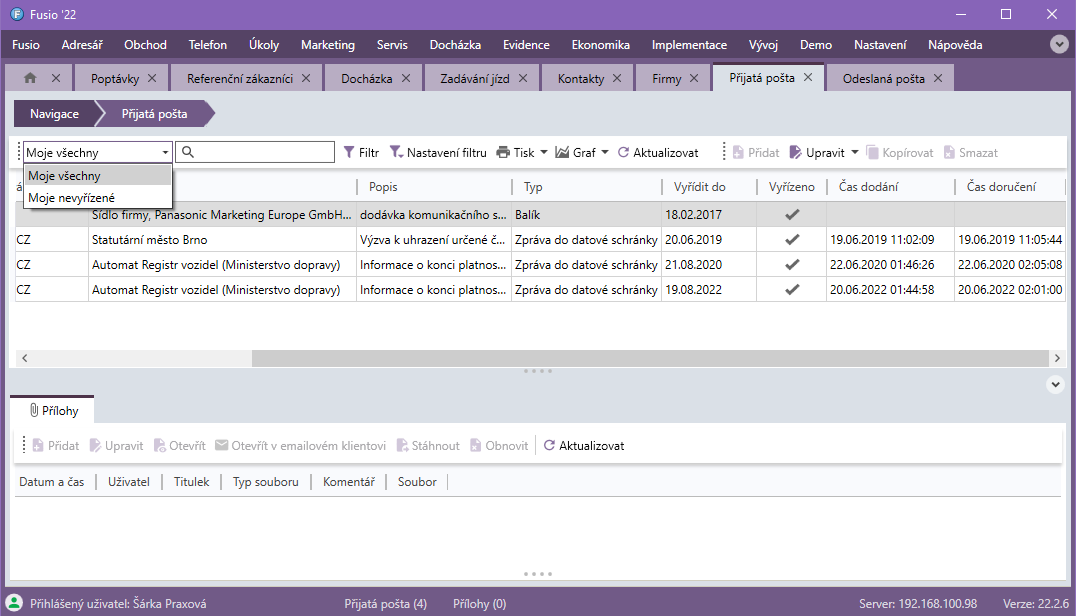
Task: Open Nastavení filtru filter settings
Action: pos(438,153)
